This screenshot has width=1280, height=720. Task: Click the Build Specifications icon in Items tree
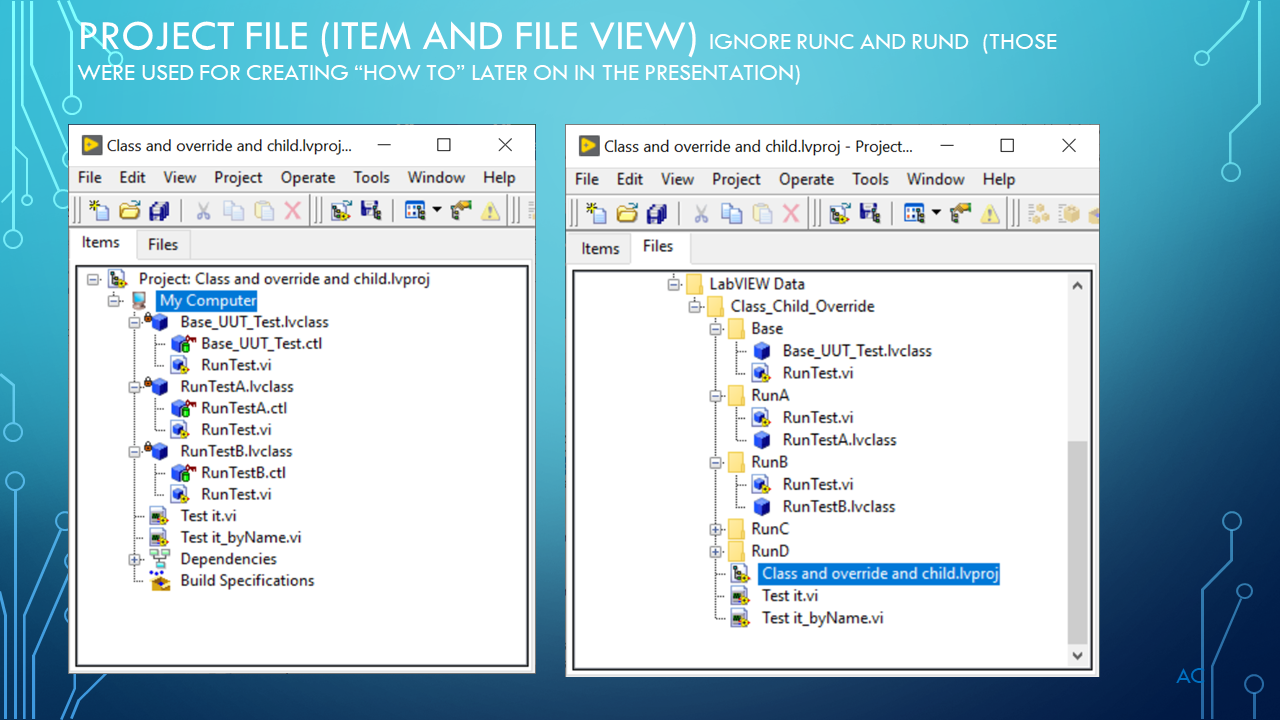160,580
